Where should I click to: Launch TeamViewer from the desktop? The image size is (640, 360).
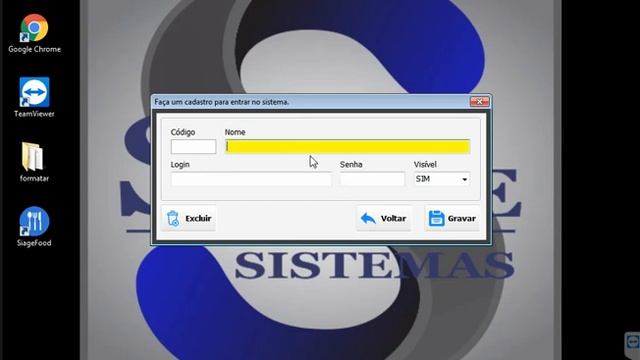pyautogui.click(x=34, y=98)
